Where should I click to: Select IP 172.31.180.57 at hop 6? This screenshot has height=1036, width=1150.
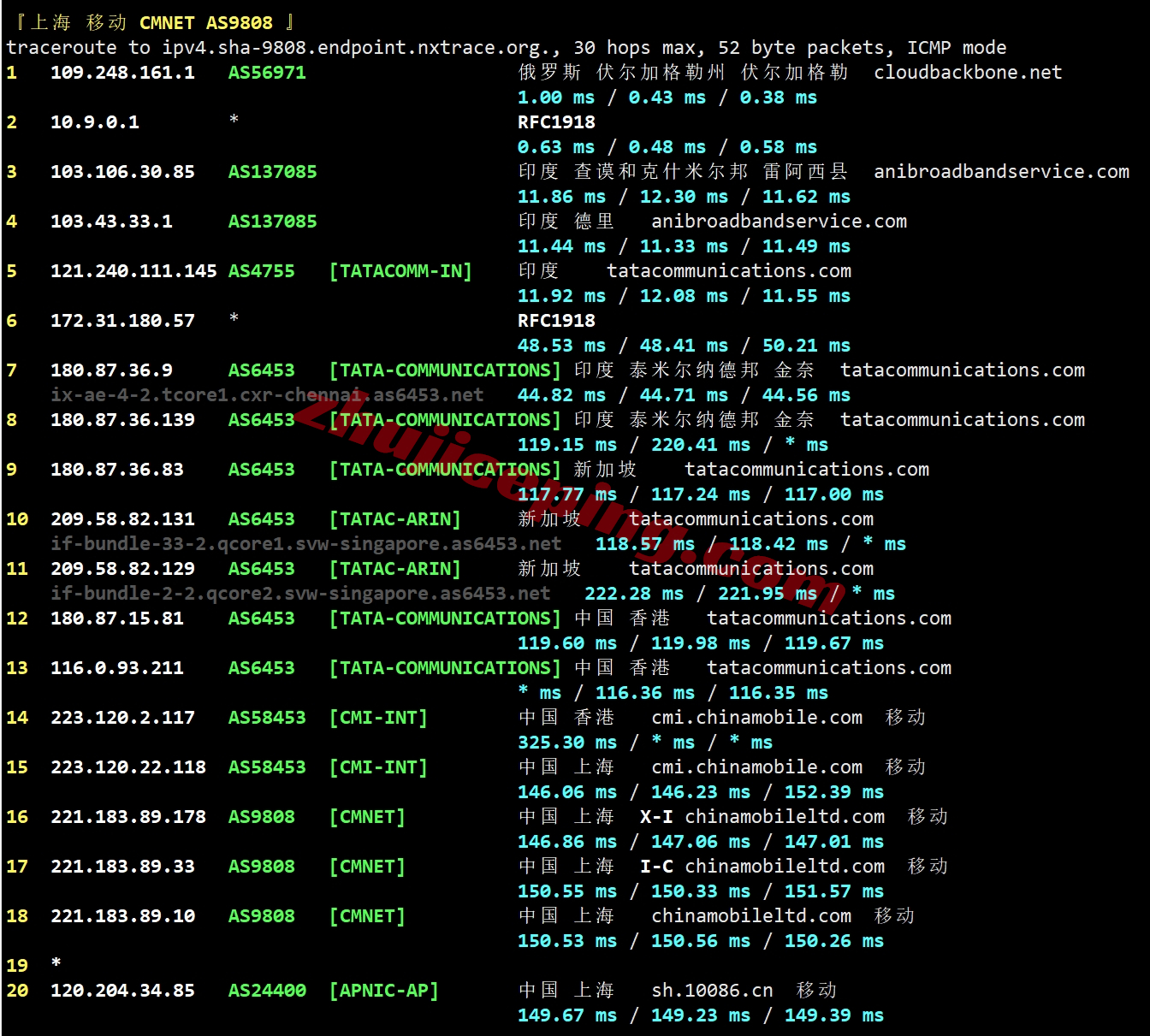tap(122, 321)
